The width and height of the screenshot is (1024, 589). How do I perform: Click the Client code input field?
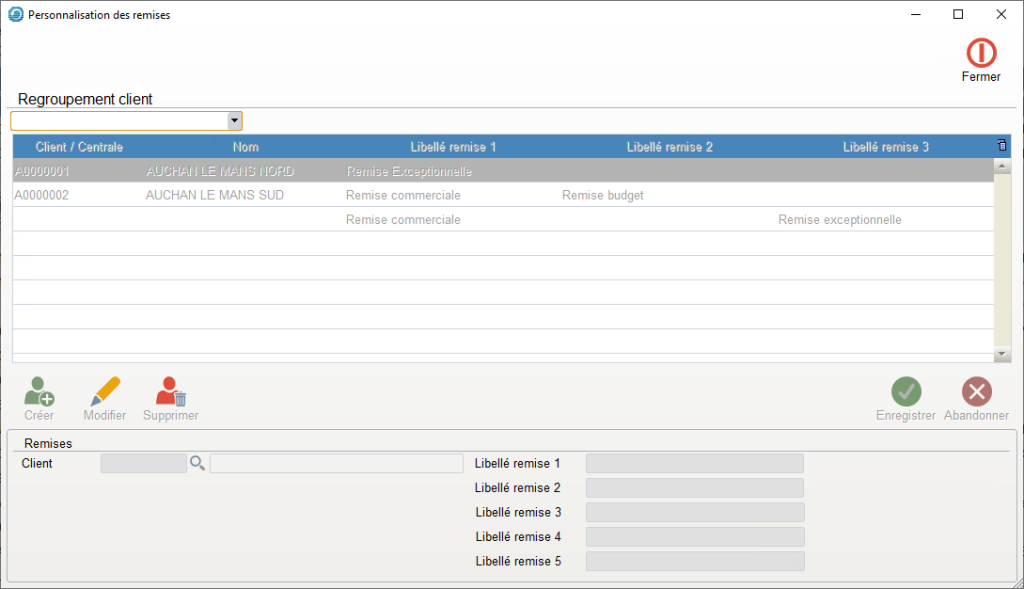coord(143,463)
